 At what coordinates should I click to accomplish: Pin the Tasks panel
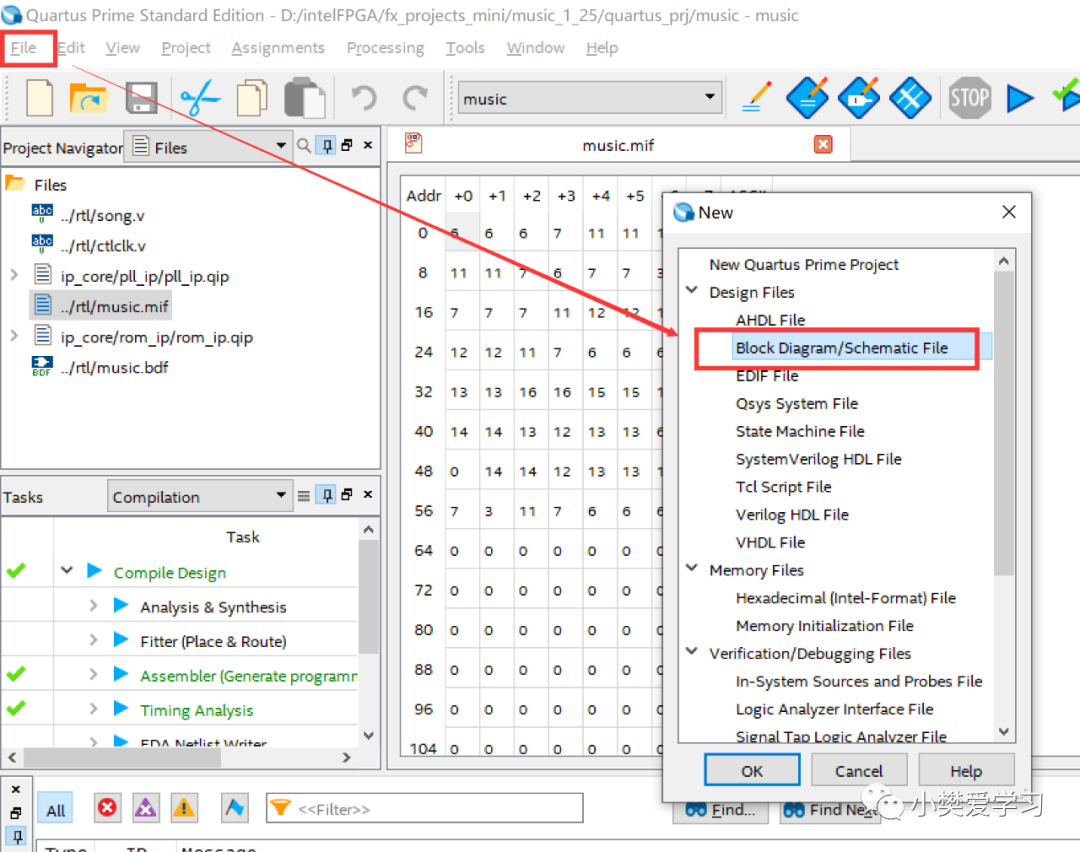point(326,495)
